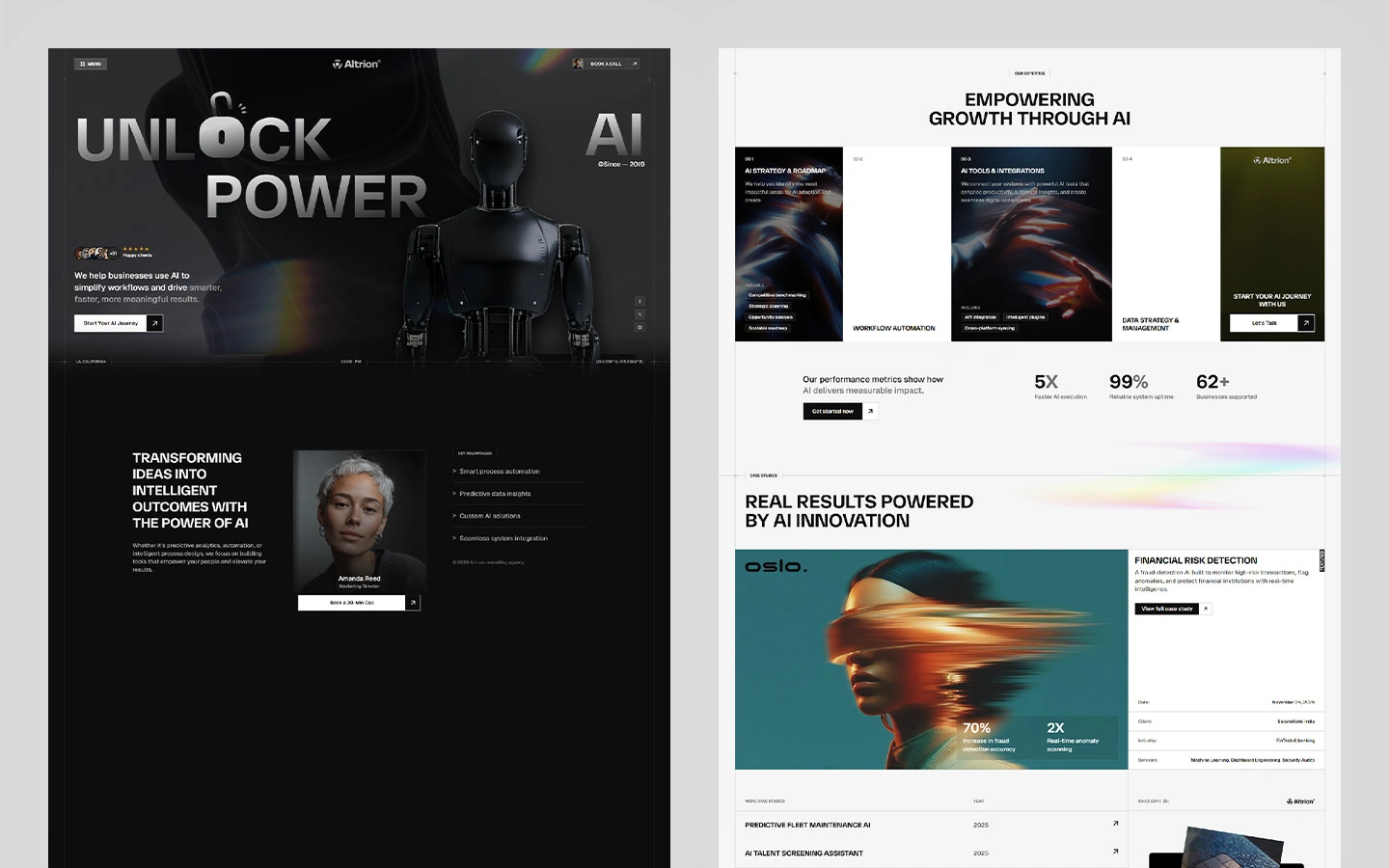Click the arrow icon on the Book a Call button
Screen dimensions: 1389x868
pyautogui.click(x=635, y=63)
